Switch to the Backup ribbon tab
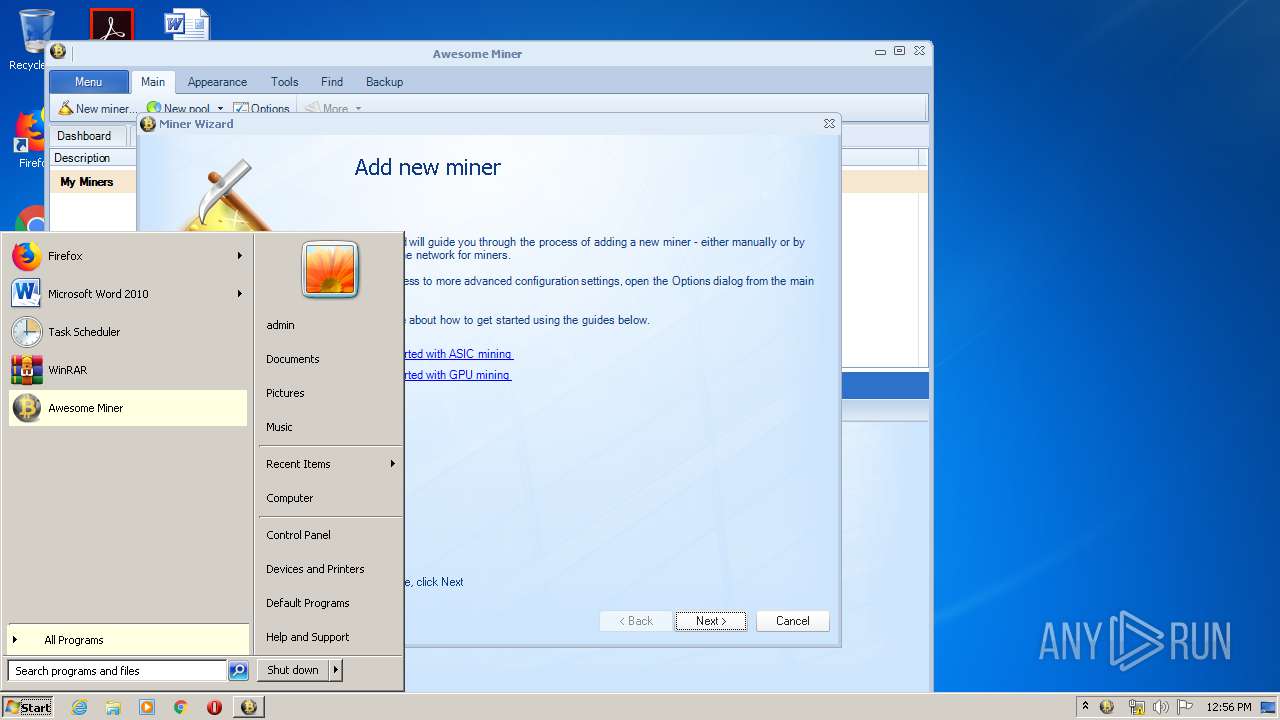 (x=385, y=82)
